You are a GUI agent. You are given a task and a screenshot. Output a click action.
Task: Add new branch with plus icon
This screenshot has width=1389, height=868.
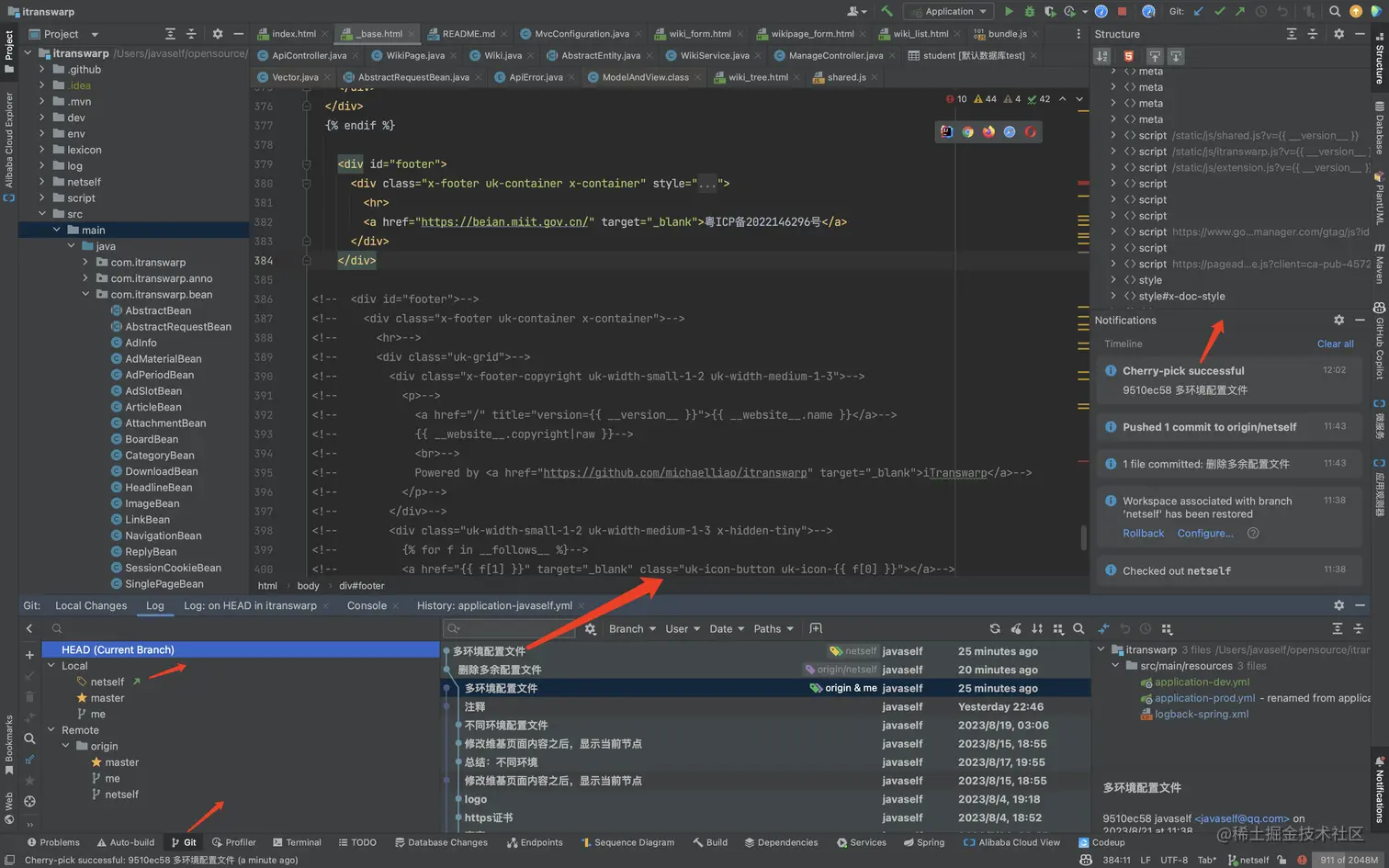[x=29, y=655]
